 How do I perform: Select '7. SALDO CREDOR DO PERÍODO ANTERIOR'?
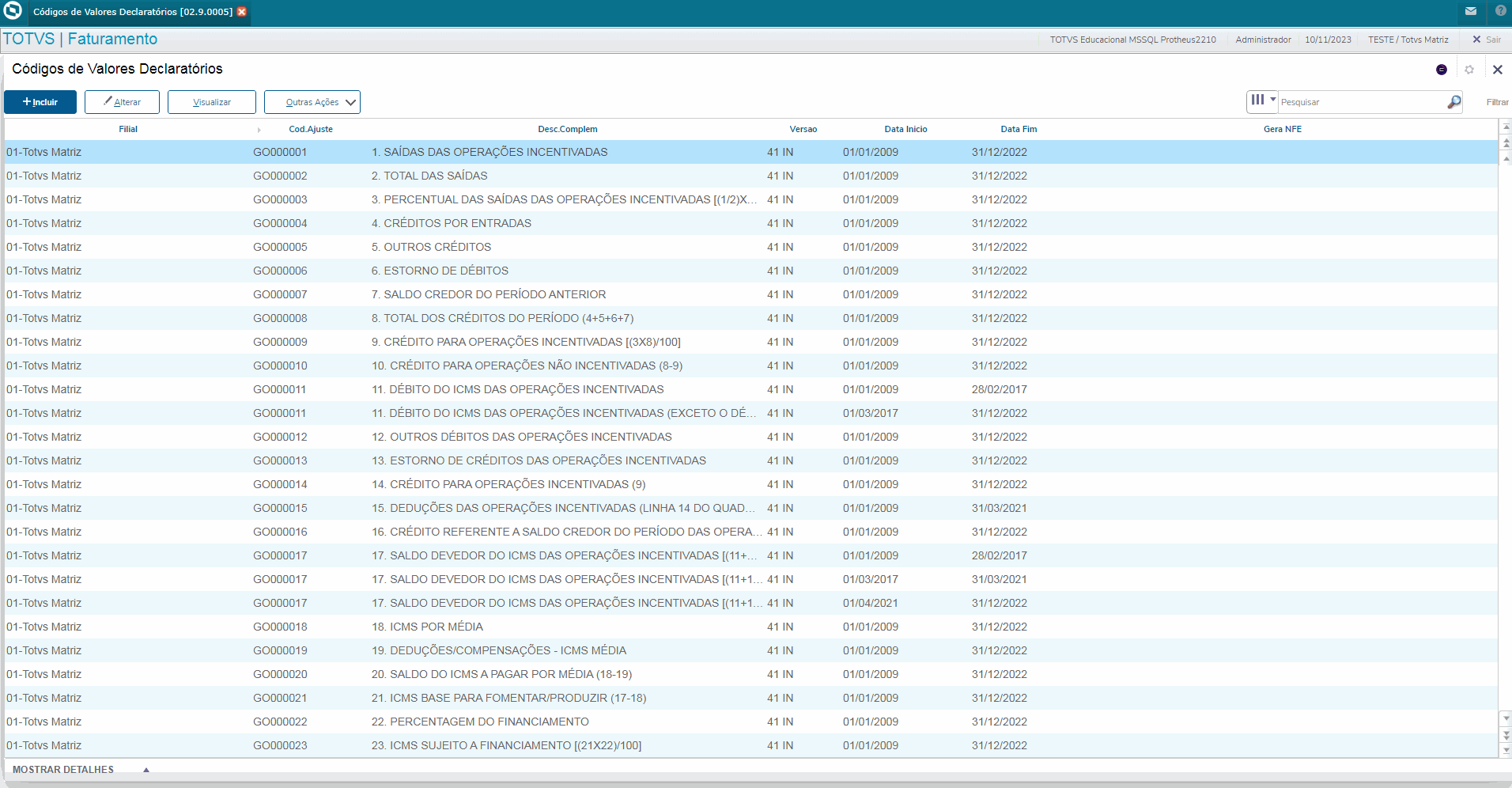[489, 294]
